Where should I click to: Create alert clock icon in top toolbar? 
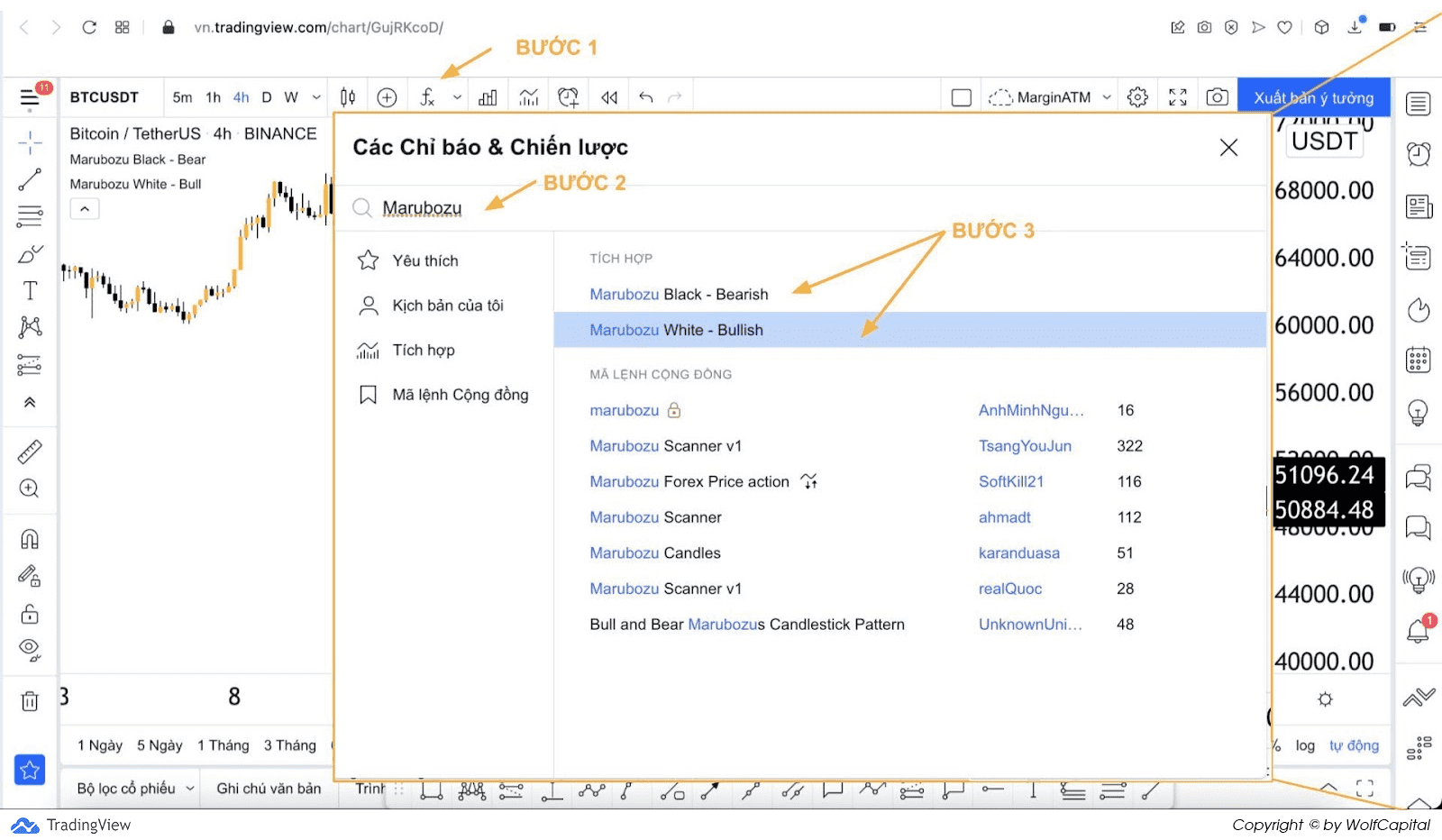[568, 97]
